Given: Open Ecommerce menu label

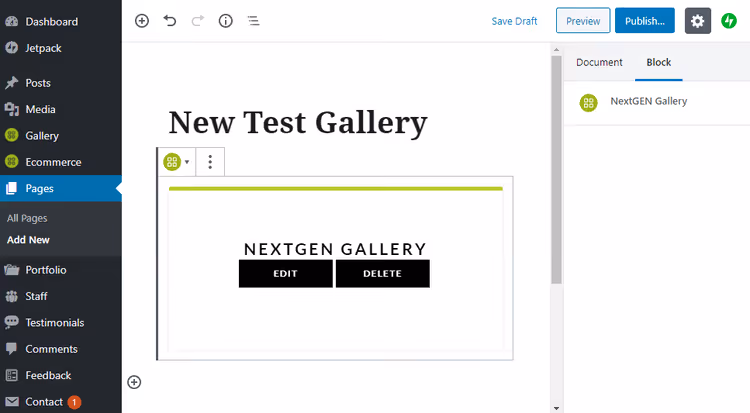Looking at the screenshot, I should click(x=53, y=162).
